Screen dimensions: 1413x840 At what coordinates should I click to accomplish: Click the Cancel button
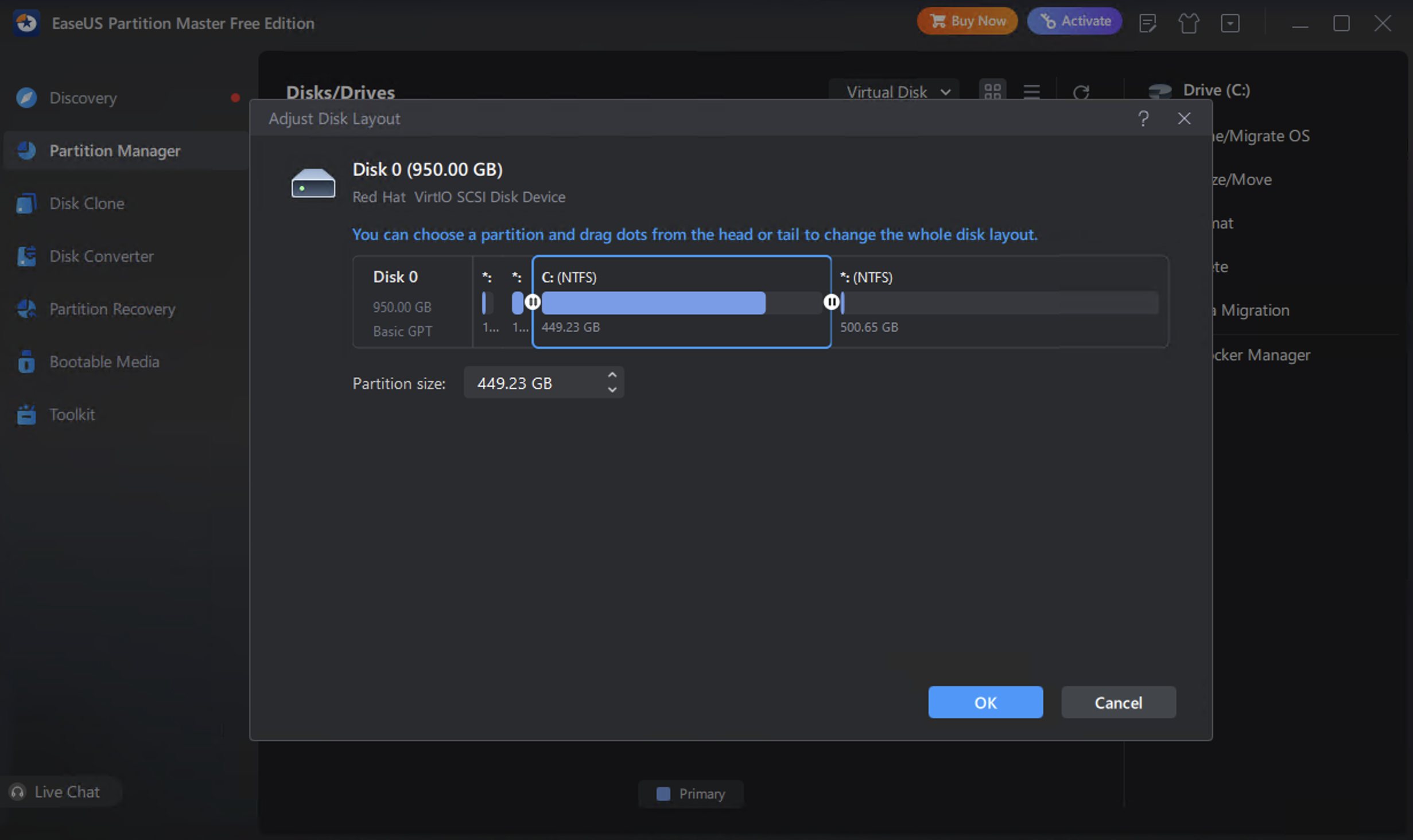(1118, 702)
